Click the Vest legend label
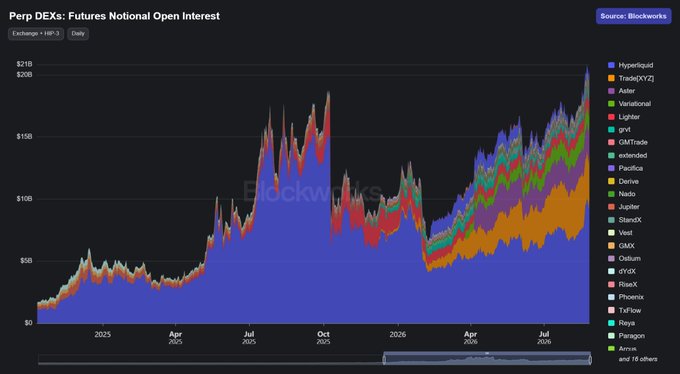 coord(625,233)
